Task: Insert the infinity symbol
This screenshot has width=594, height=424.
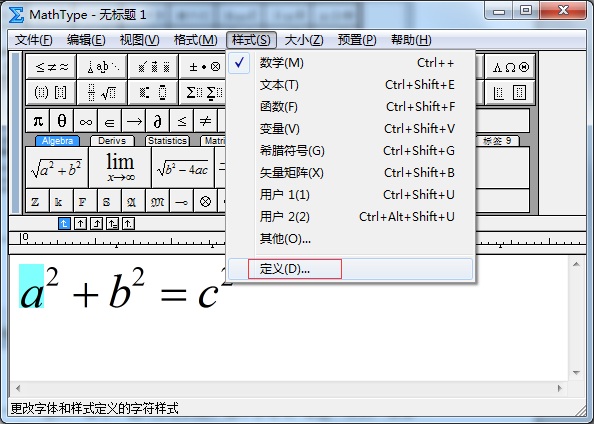Action: tap(86, 121)
